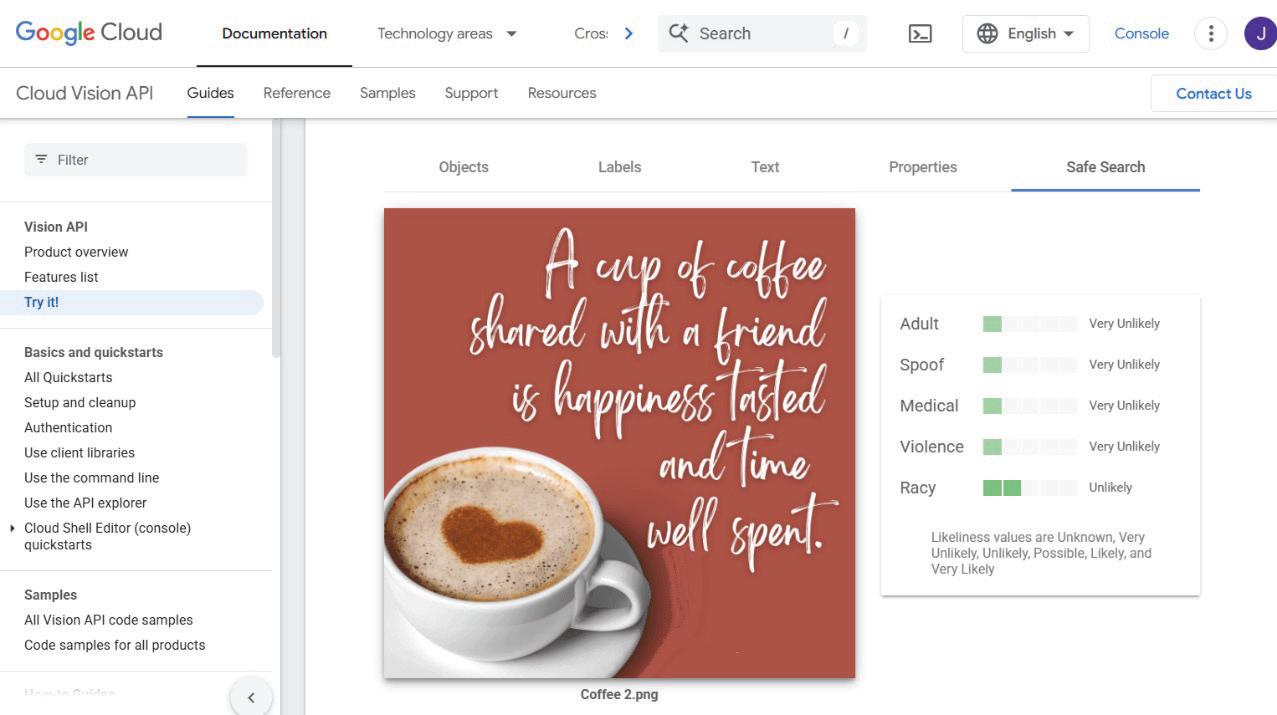This screenshot has width=1277, height=715.
Task: Open Authentication sidebar link
Action: pyautogui.click(x=68, y=427)
